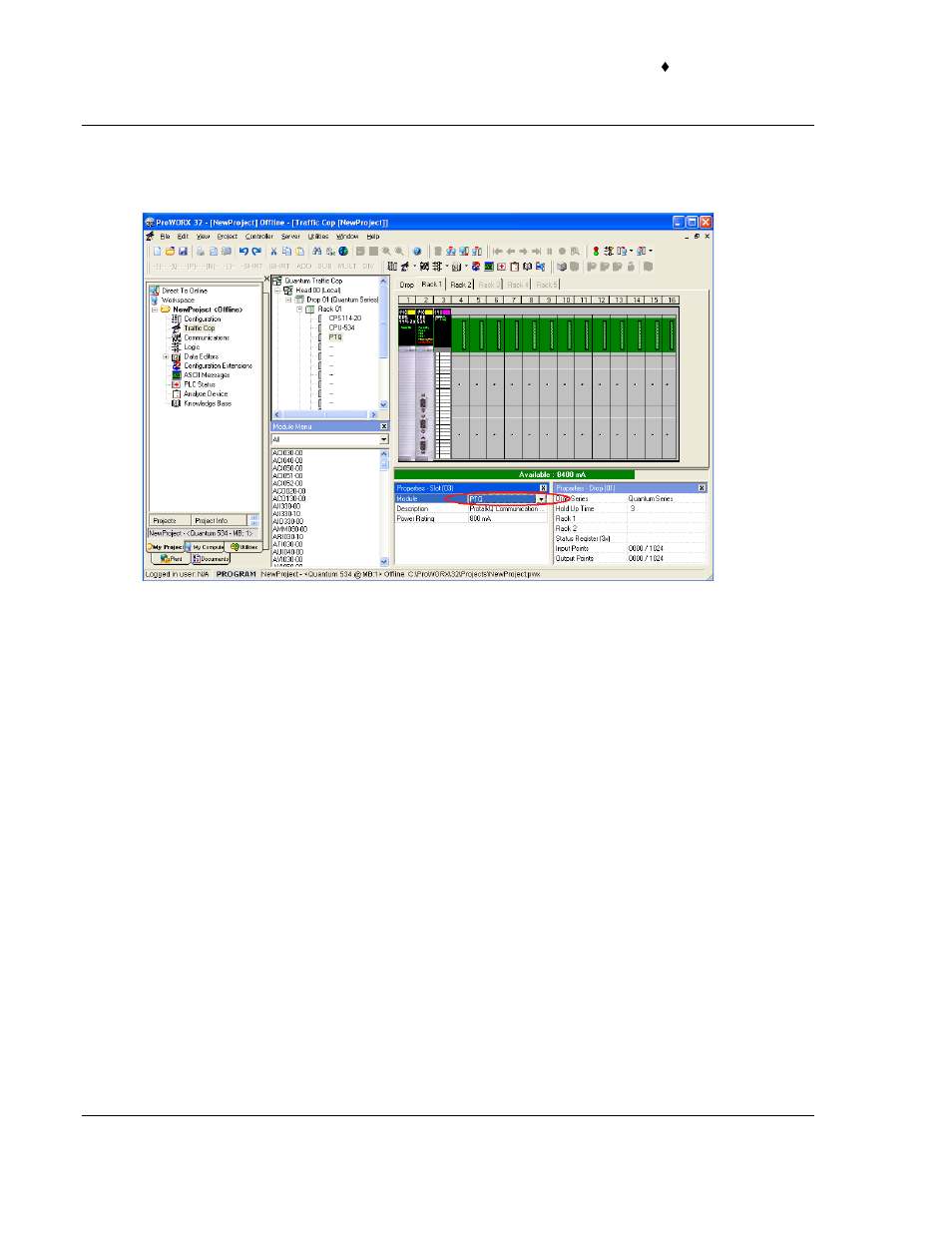Select Configuration in the project tree
Image resolution: width=952 pixels, height=1233 pixels.
(x=203, y=319)
